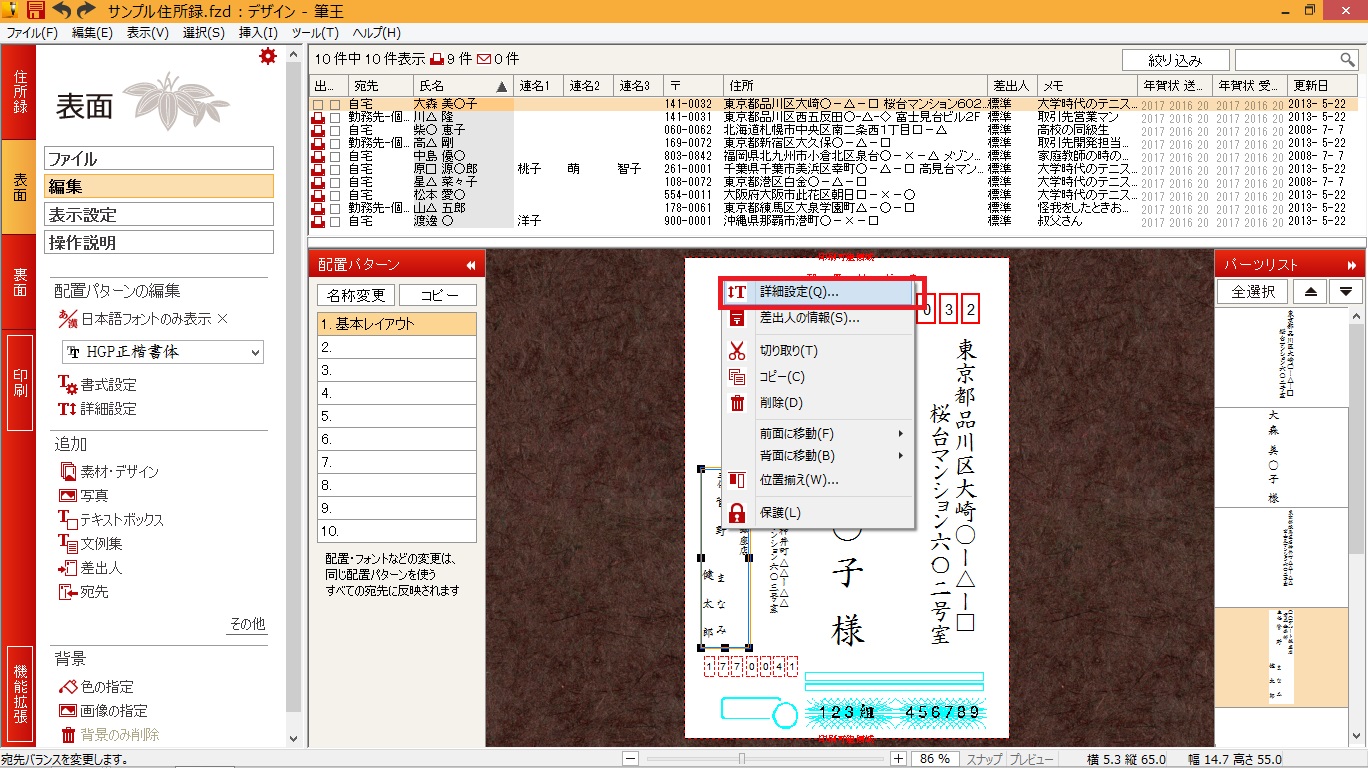Close the 日本語フォントのみ表示 filter
The image size is (1368, 768).
[223, 319]
